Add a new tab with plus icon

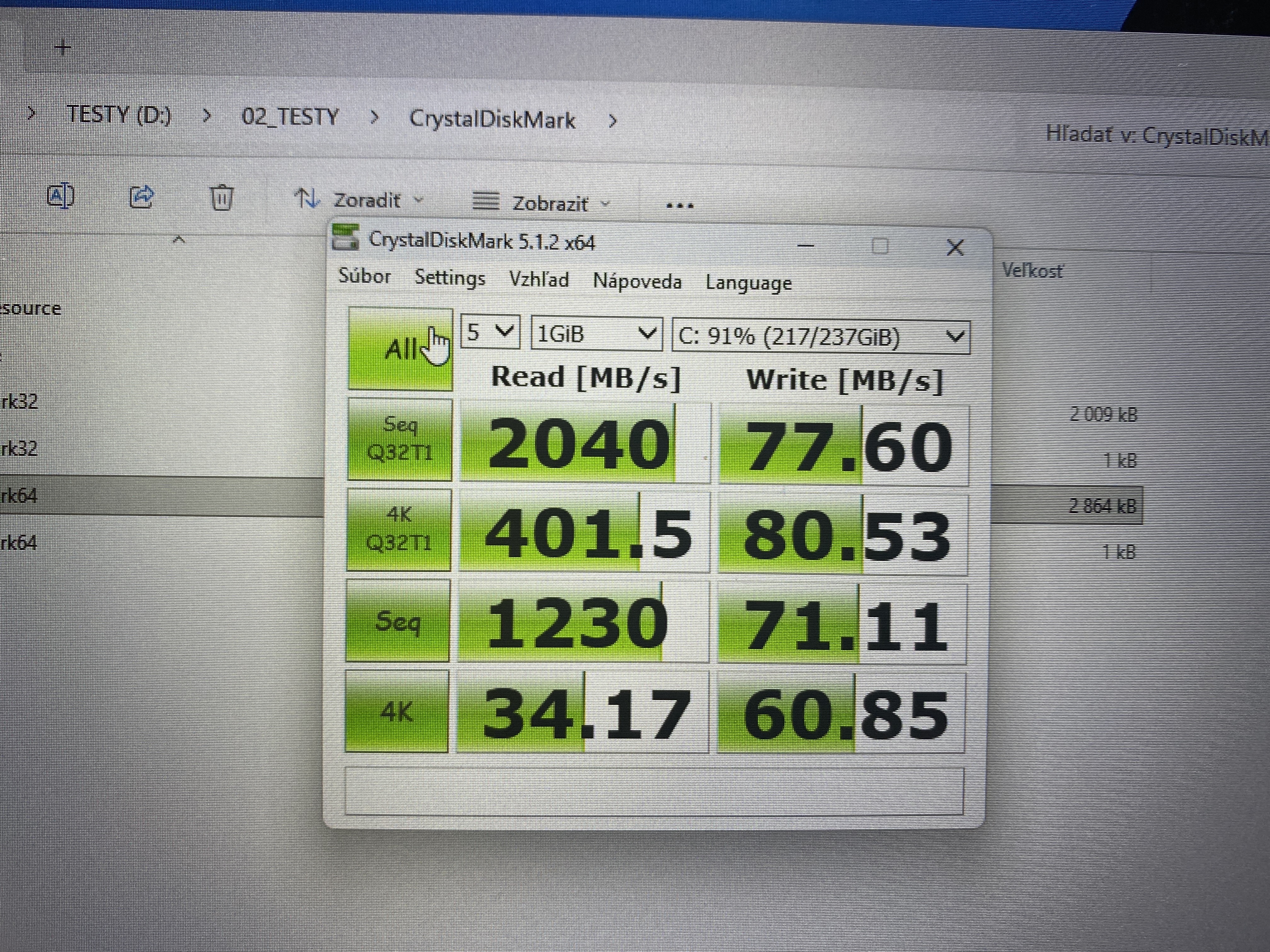coord(63,48)
